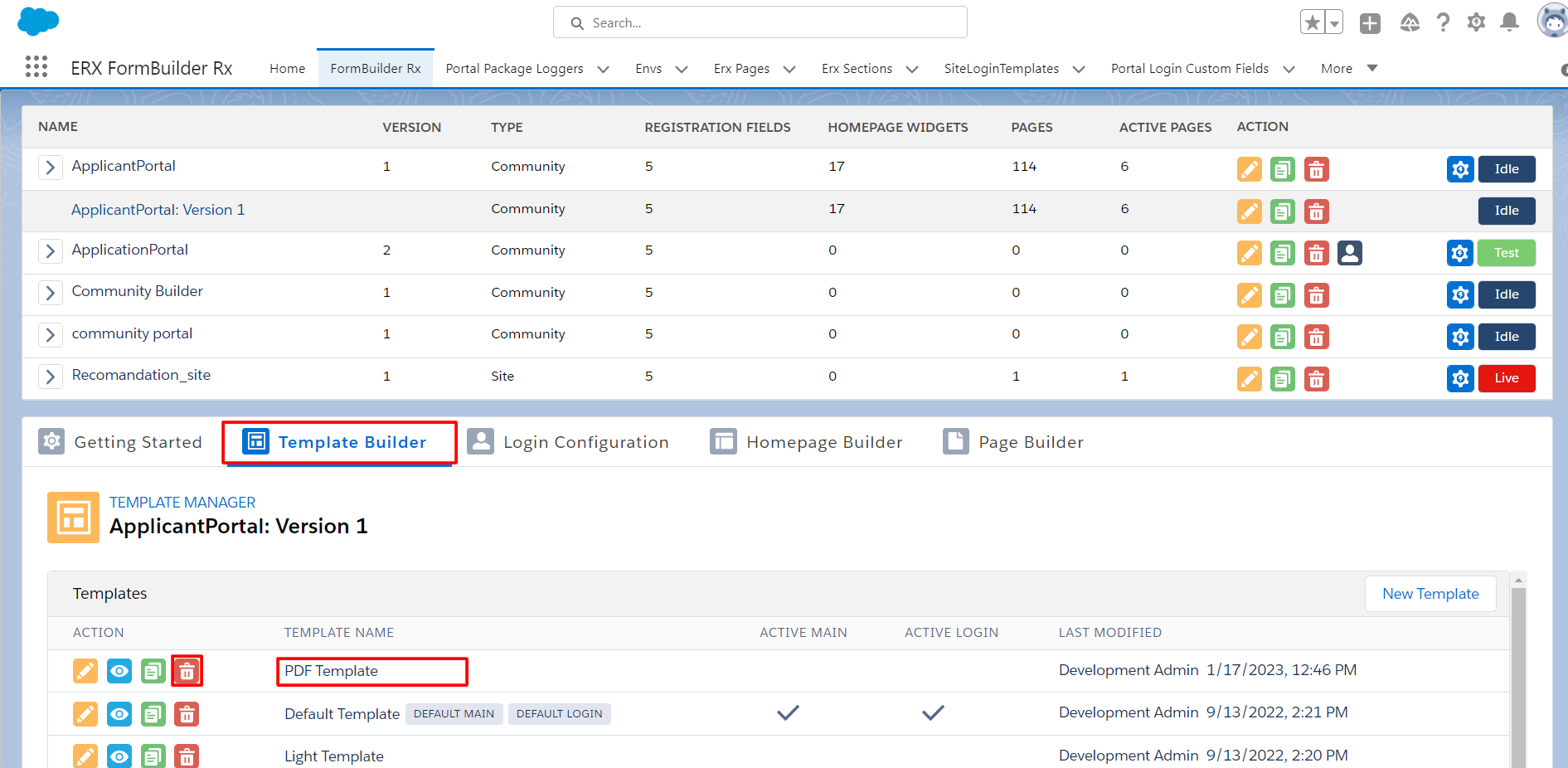1568x768 pixels.
Task: Edit the Default Template with pencil icon
Action: [x=85, y=714]
